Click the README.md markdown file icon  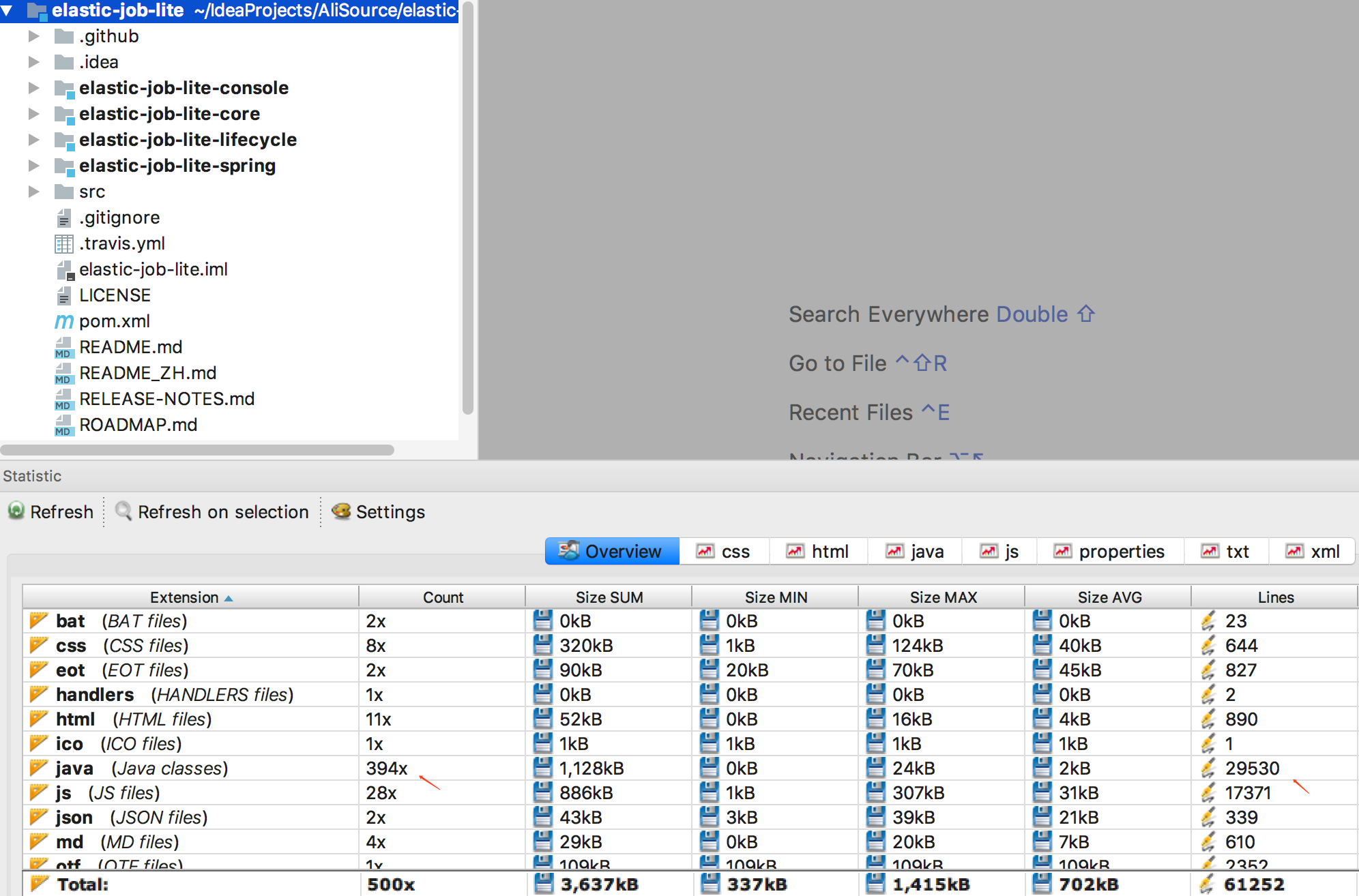(x=63, y=348)
